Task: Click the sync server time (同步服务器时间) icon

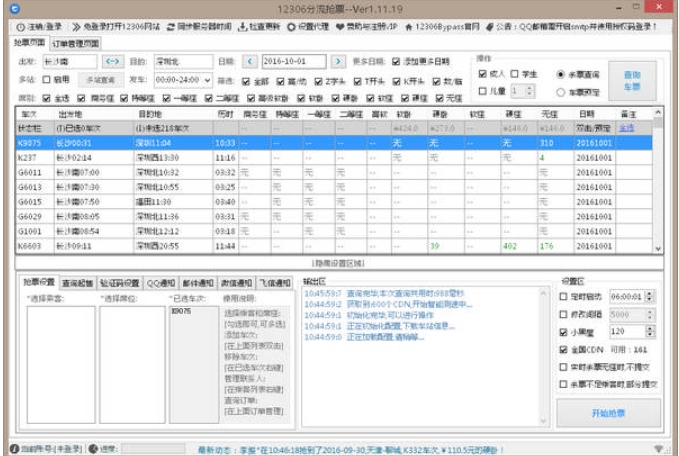Action: click(x=171, y=27)
